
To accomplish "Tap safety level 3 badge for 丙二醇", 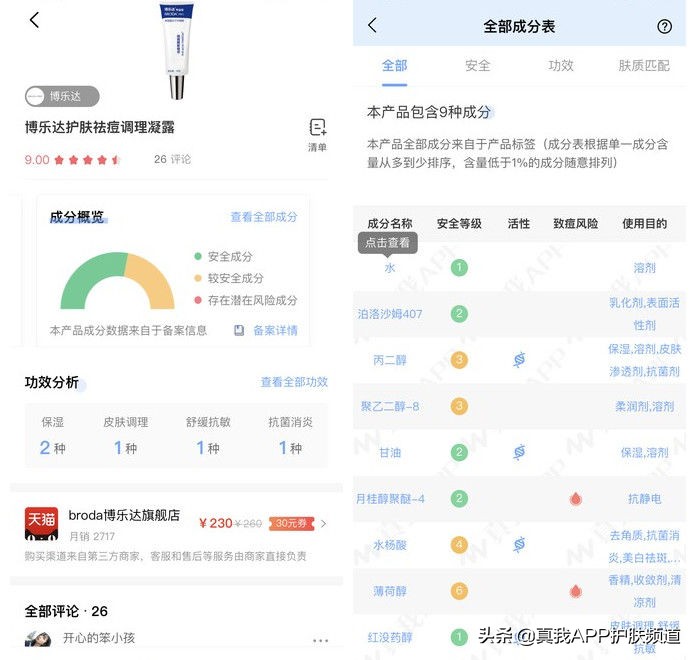I will [x=459, y=360].
